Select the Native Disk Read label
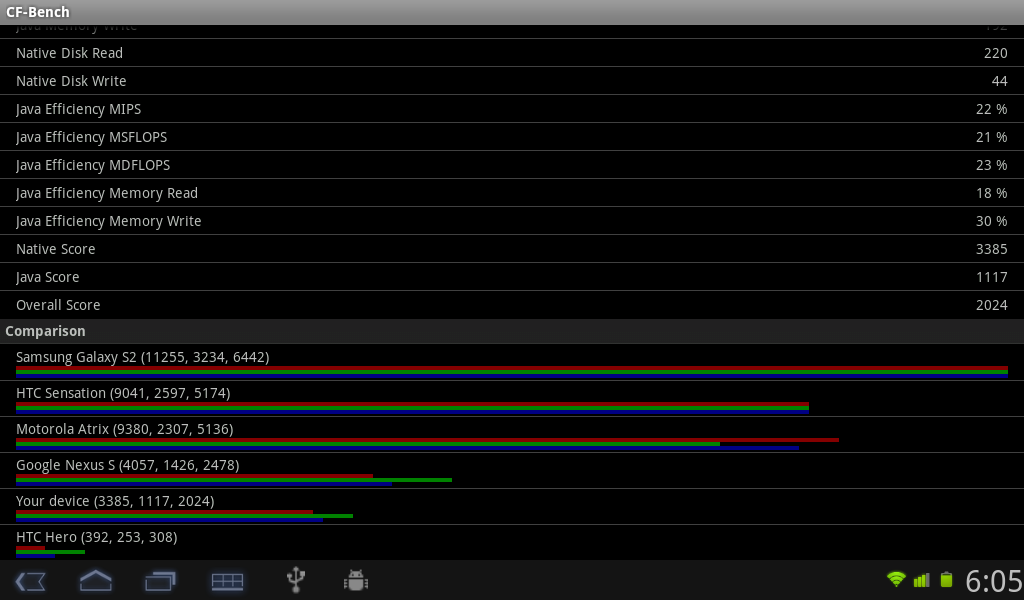1024x600 pixels. point(69,53)
